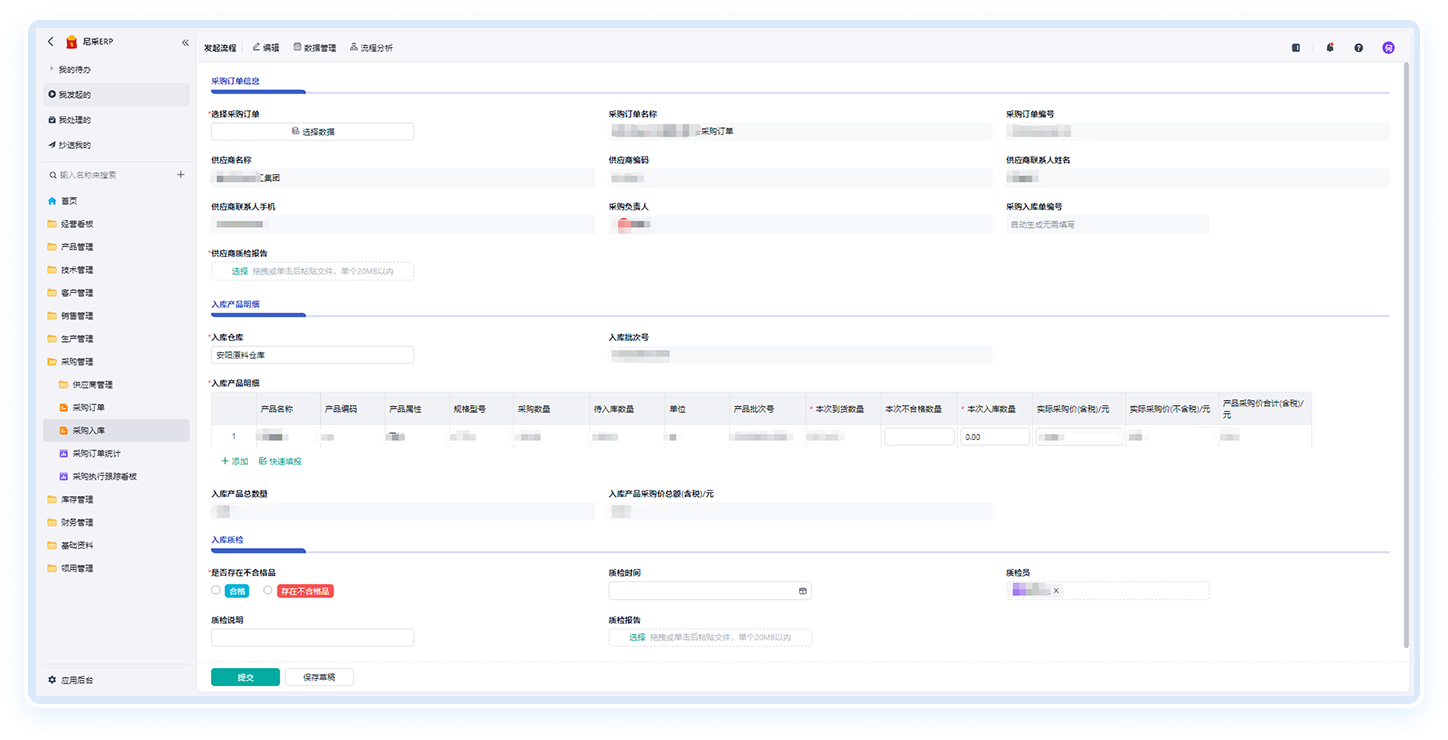Click the 提交 submit button

point(245,677)
